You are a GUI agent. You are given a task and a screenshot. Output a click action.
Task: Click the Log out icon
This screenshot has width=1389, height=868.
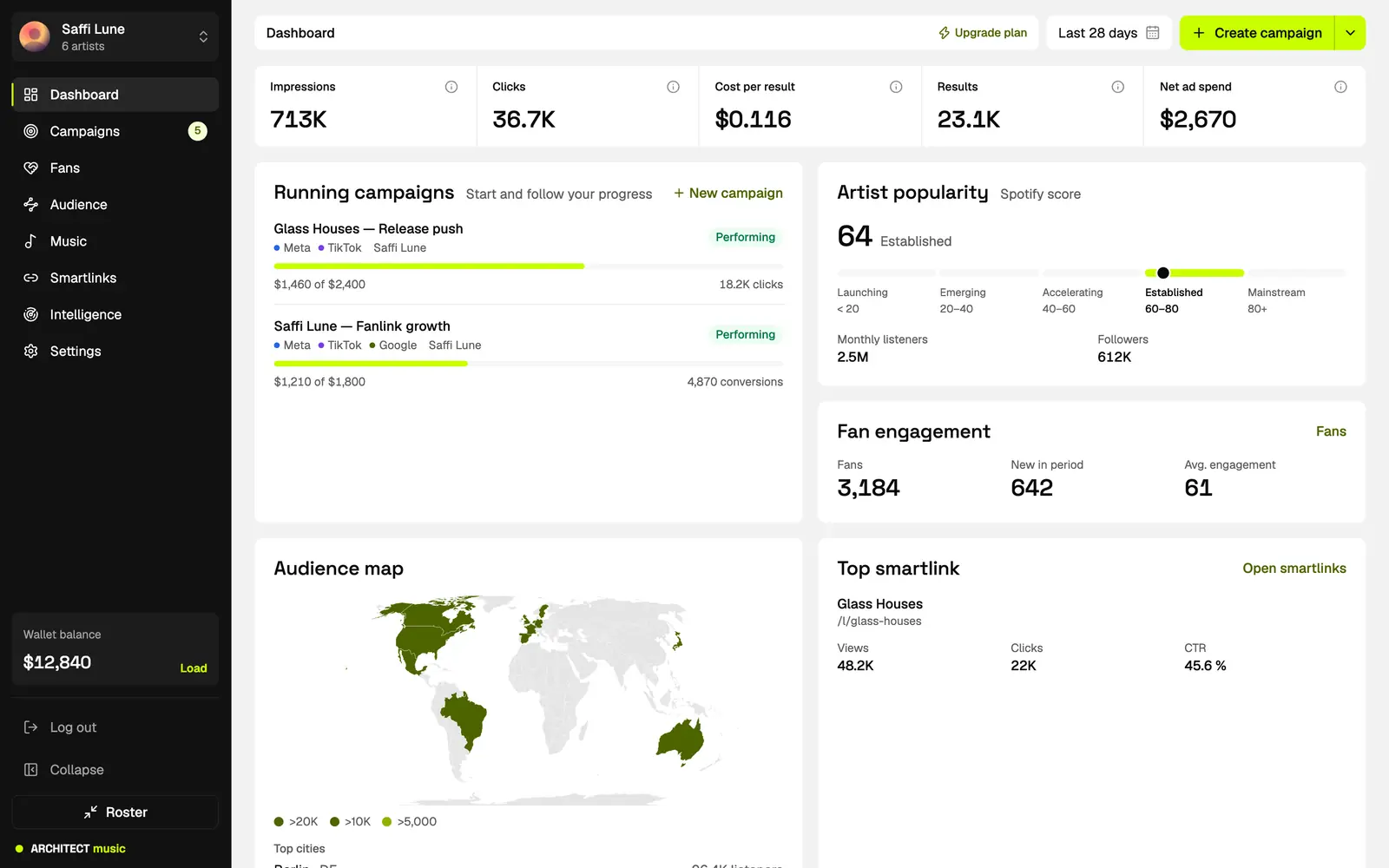pyautogui.click(x=30, y=727)
